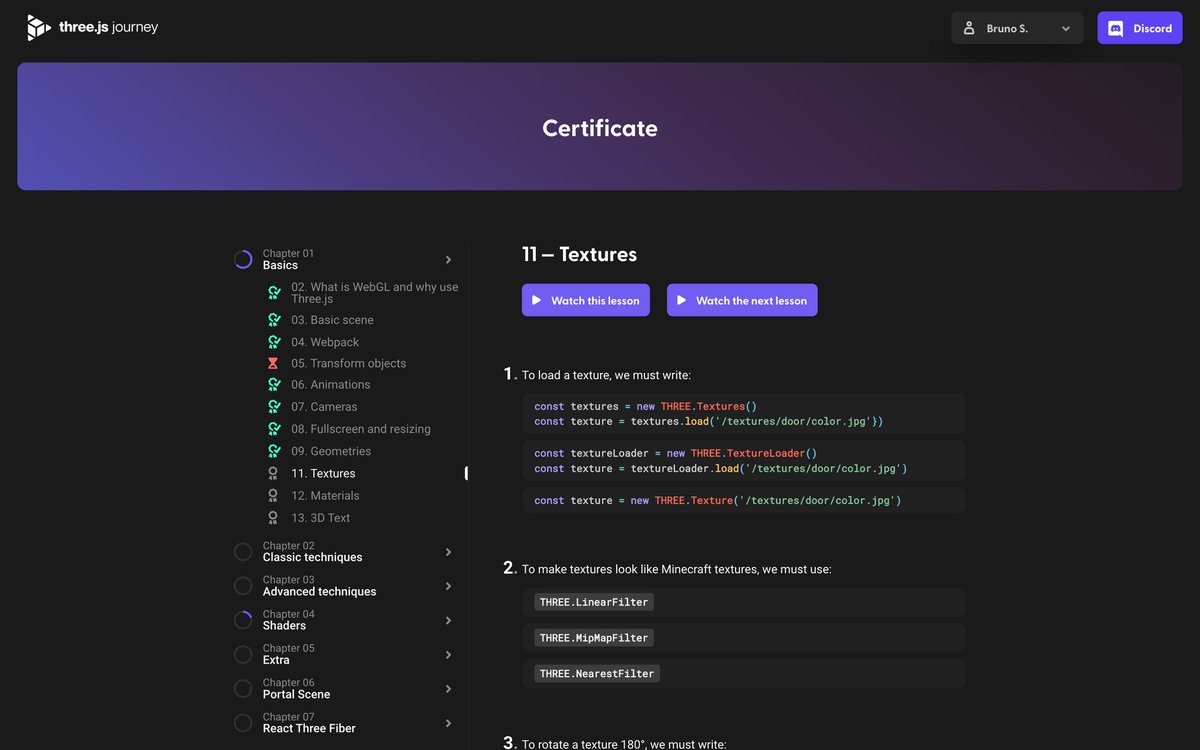Select the THREE.LinearFilter answer
1200x750 pixels.
[x=744, y=602]
